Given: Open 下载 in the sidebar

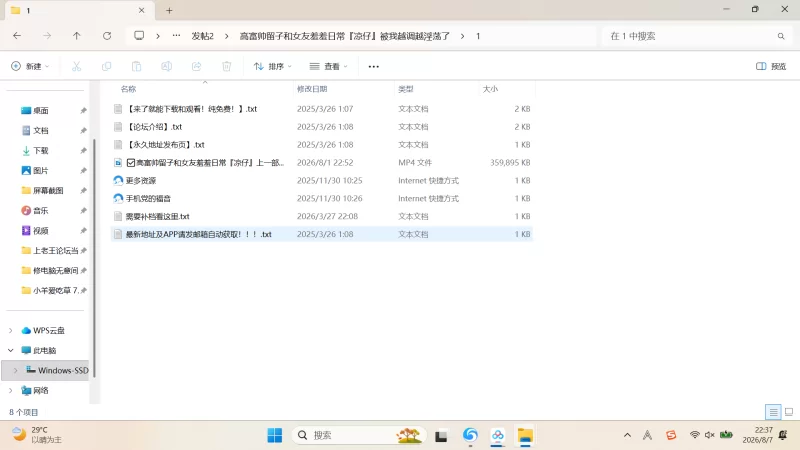Looking at the screenshot, I should pos(41,151).
